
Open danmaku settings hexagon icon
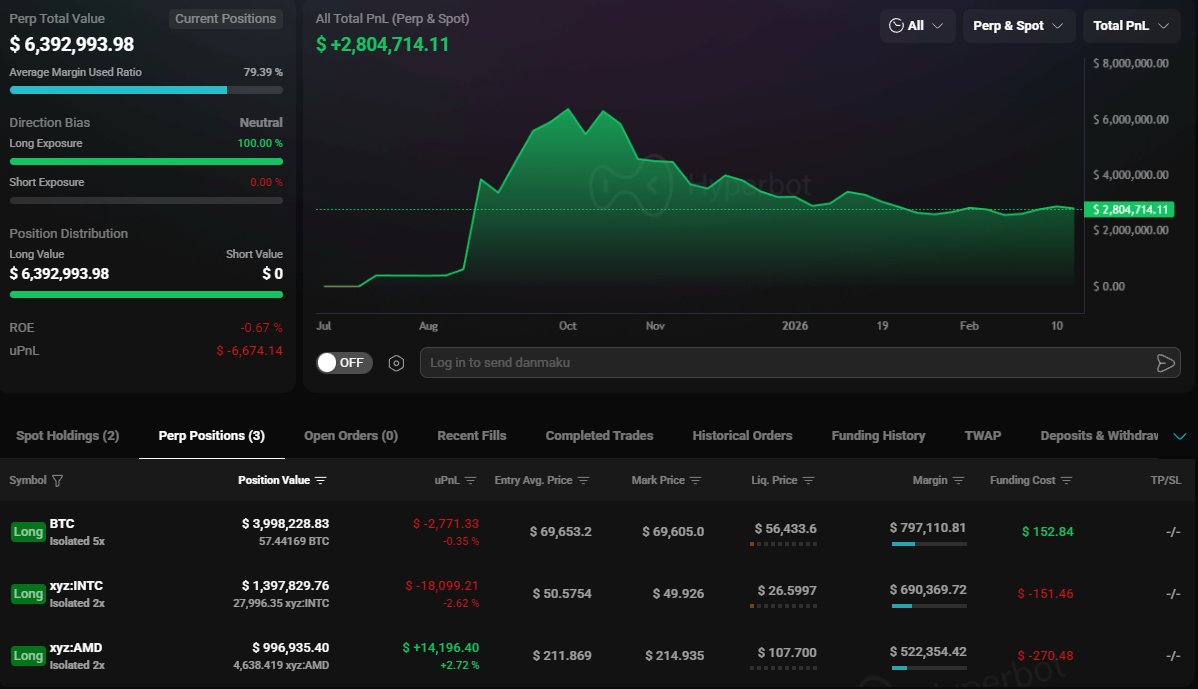396,363
